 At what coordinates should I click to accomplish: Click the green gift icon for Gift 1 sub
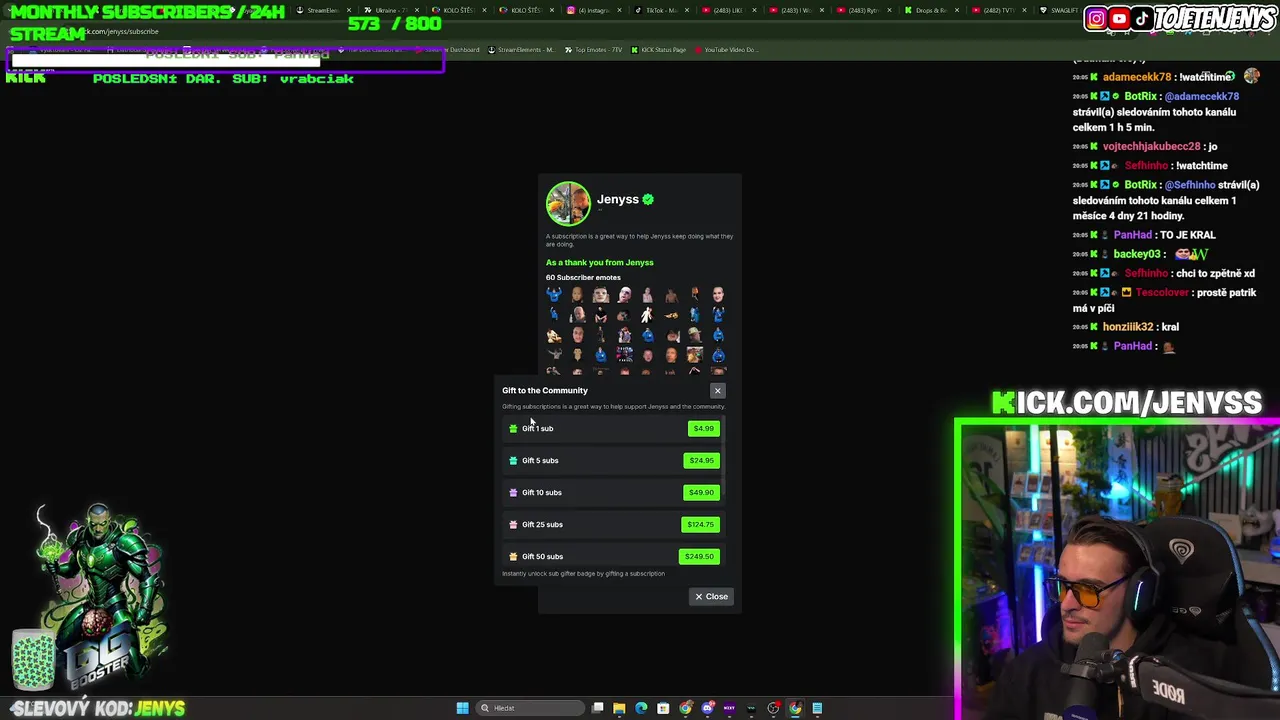pos(513,428)
